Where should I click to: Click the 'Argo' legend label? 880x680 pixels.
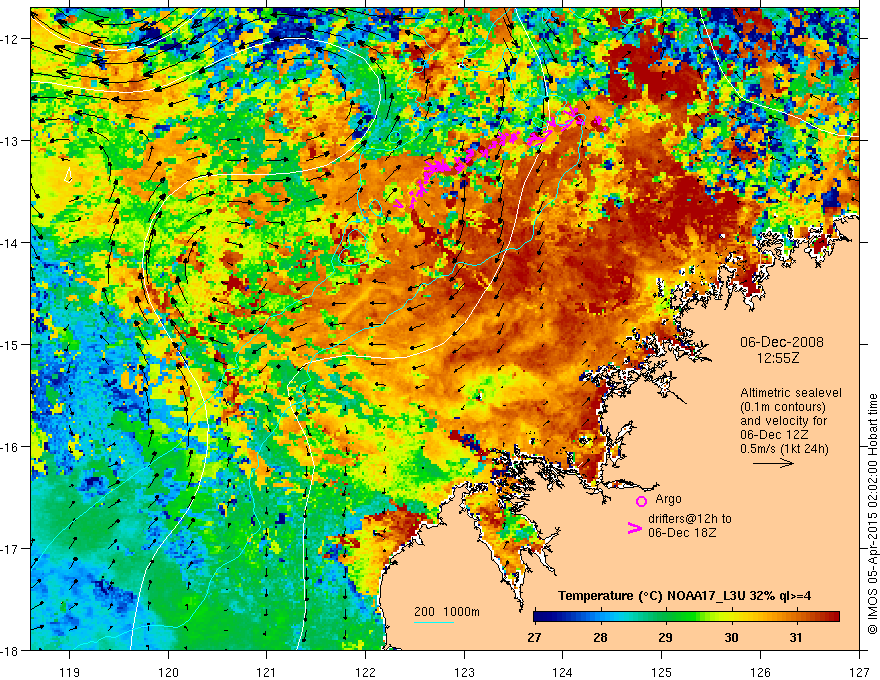point(668,499)
